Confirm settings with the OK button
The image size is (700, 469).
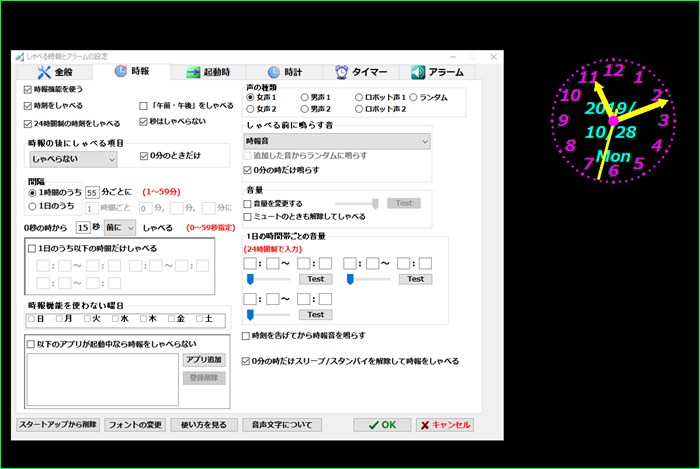pos(382,425)
